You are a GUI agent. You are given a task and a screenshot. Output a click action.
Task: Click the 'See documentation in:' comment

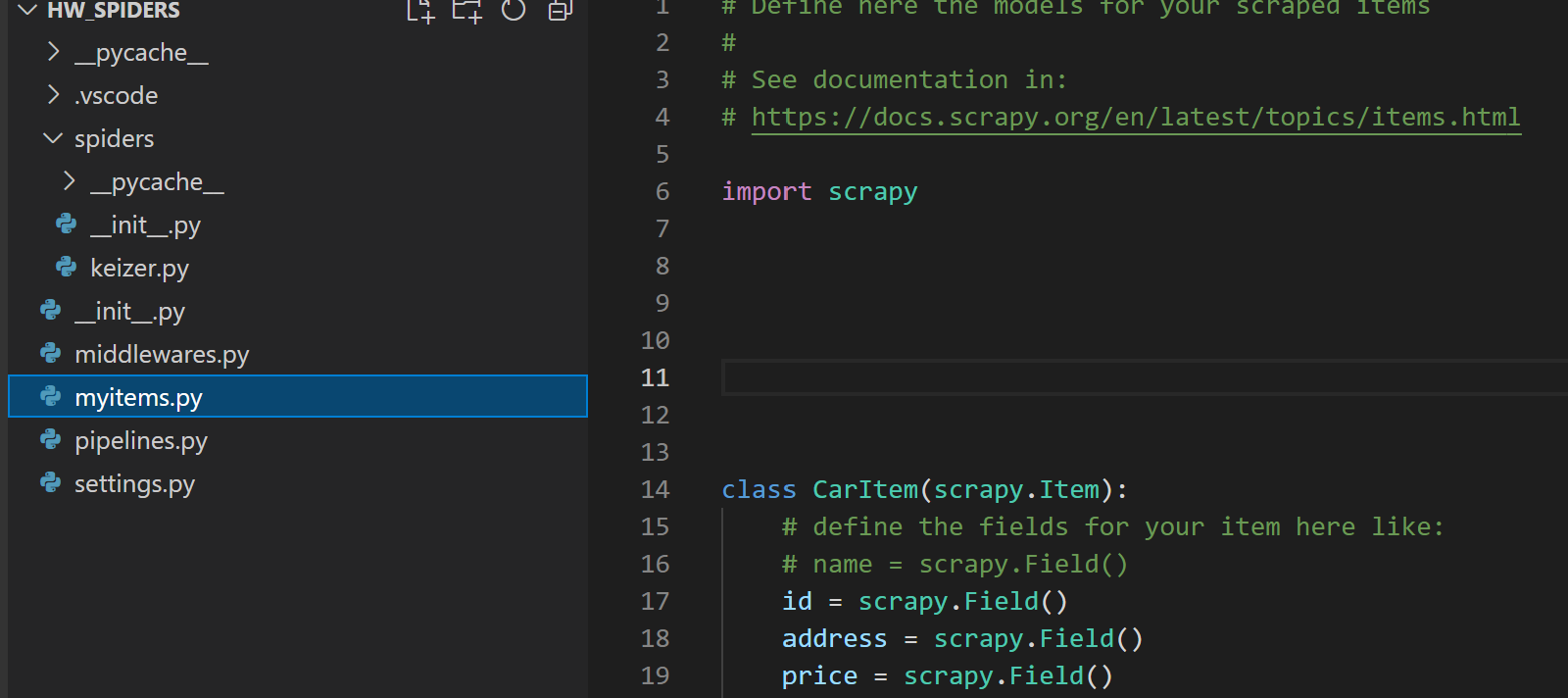(895, 79)
